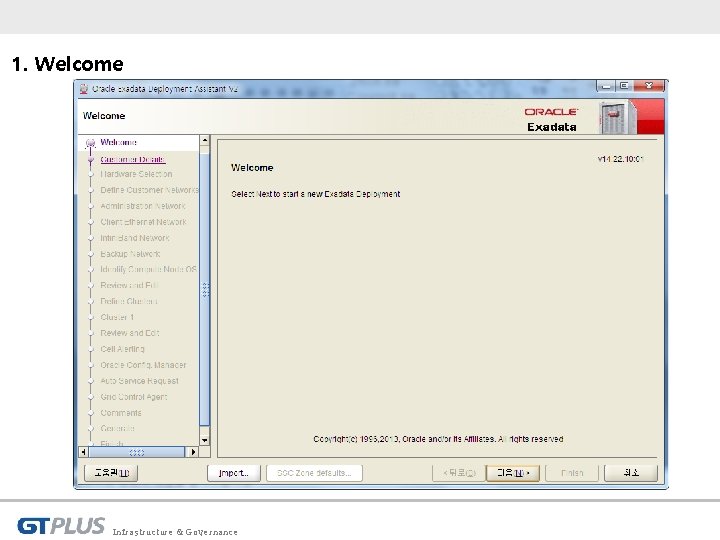
Task: Select the Hardware Selection step
Action: tap(136, 174)
